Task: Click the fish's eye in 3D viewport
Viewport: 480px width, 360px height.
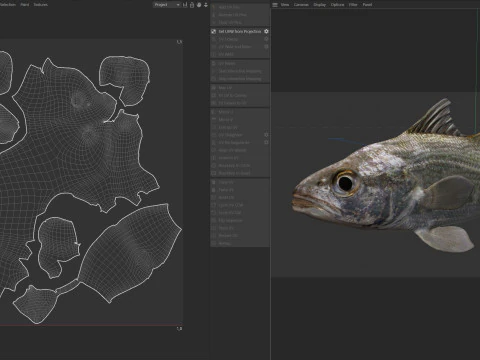Action: (345, 182)
